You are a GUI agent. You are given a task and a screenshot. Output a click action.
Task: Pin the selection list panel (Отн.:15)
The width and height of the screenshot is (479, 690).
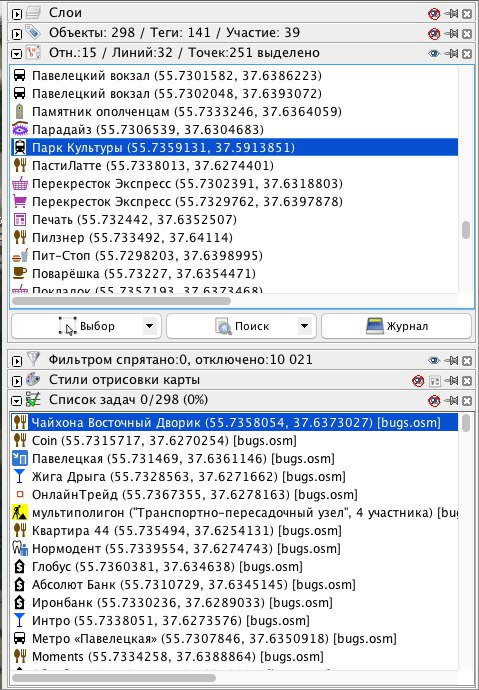[451, 53]
